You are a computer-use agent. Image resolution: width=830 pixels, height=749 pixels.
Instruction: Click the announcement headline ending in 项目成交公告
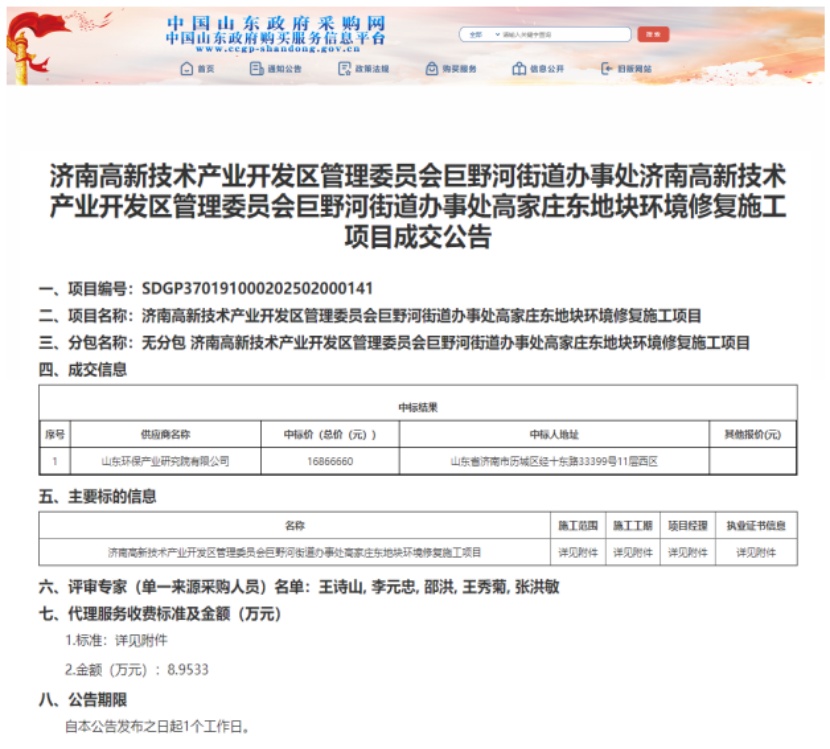coord(418,206)
